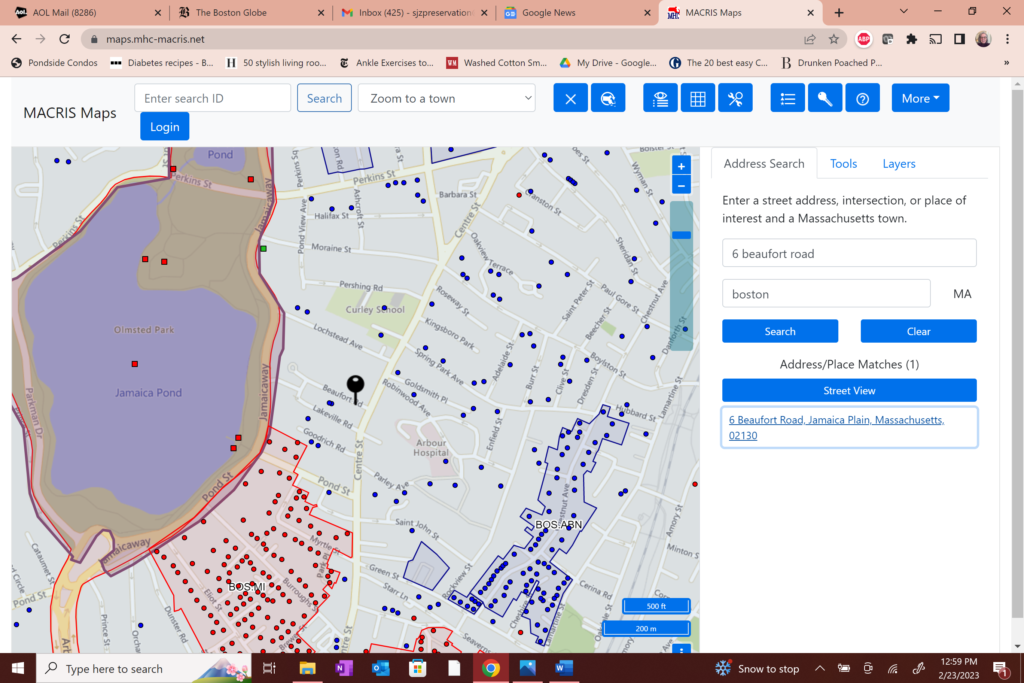1024x683 pixels.
Task: Click the black map pin marker
Action: pos(355,388)
